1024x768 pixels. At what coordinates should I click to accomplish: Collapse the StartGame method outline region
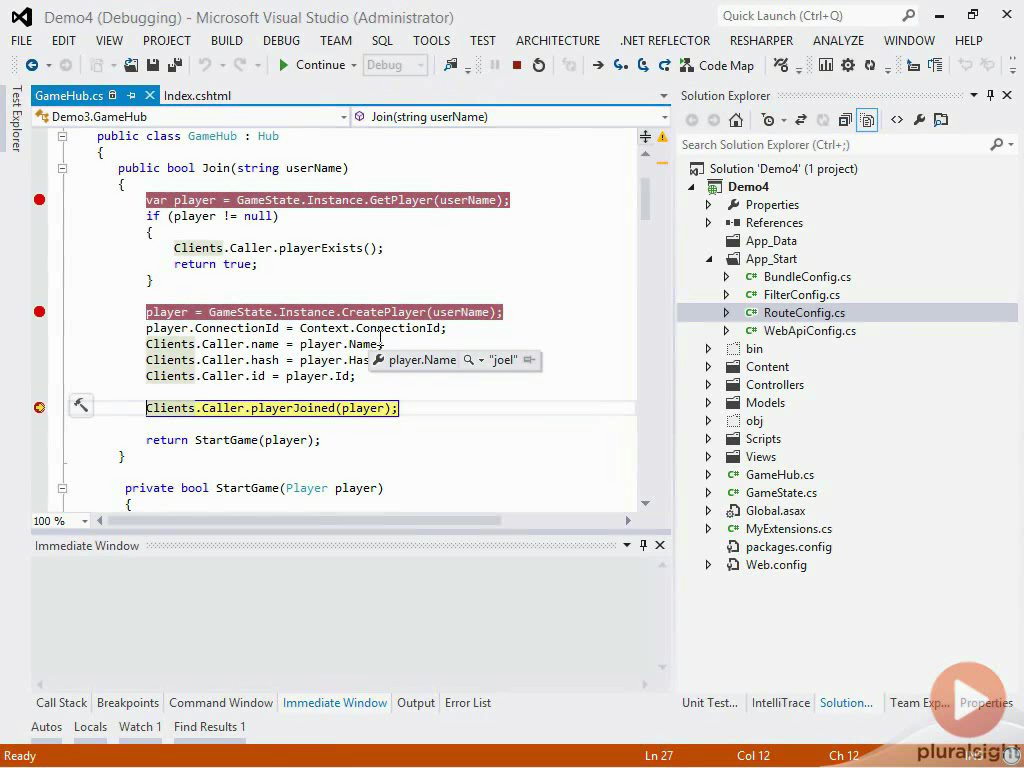coord(63,488)
